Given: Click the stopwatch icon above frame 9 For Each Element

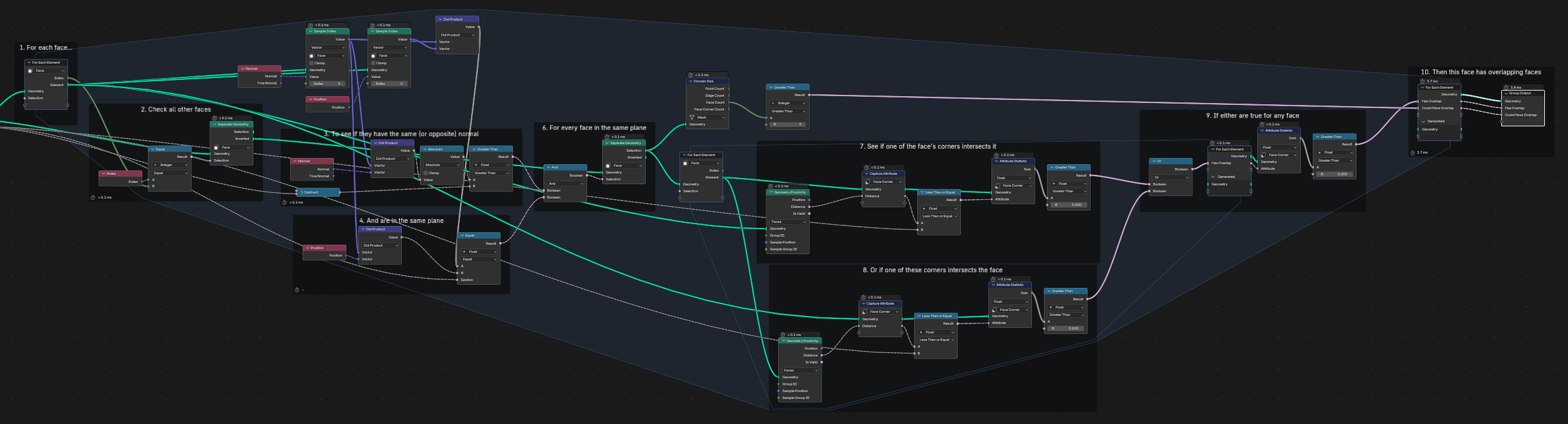Looking at the screenshot, I should [x=1212, y=143].
